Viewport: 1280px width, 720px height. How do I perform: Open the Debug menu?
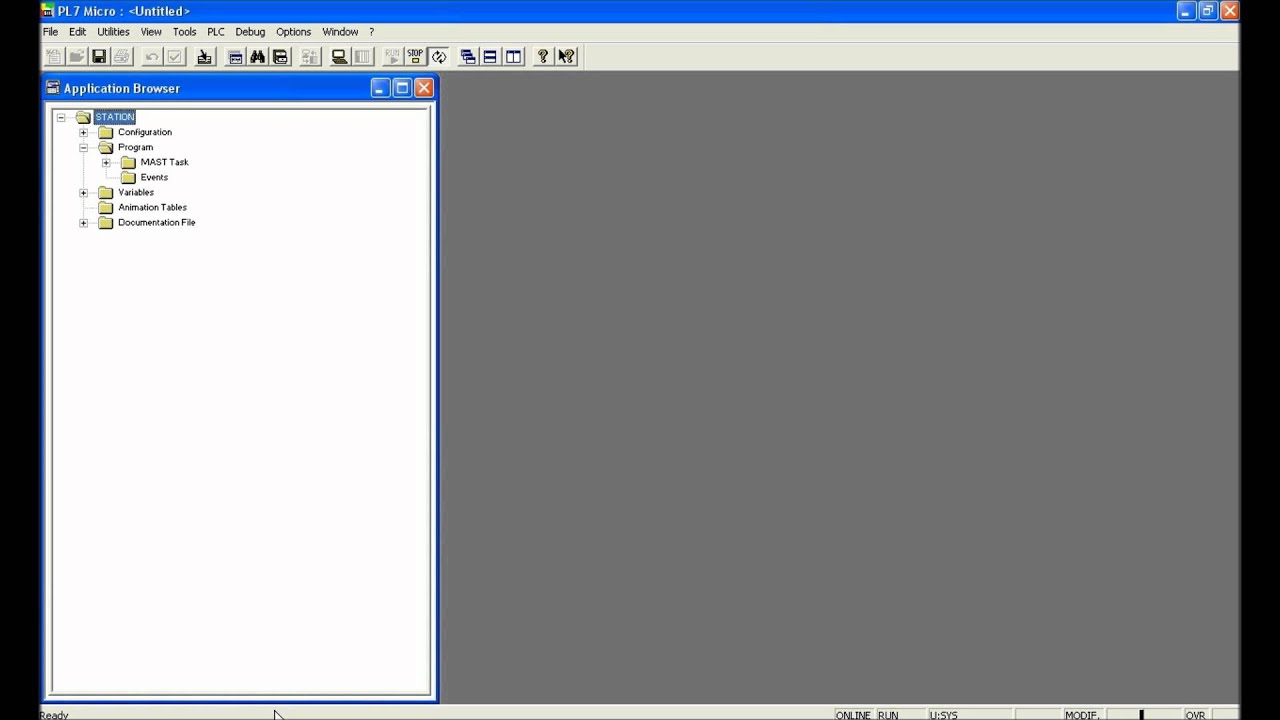coord(250,32)
